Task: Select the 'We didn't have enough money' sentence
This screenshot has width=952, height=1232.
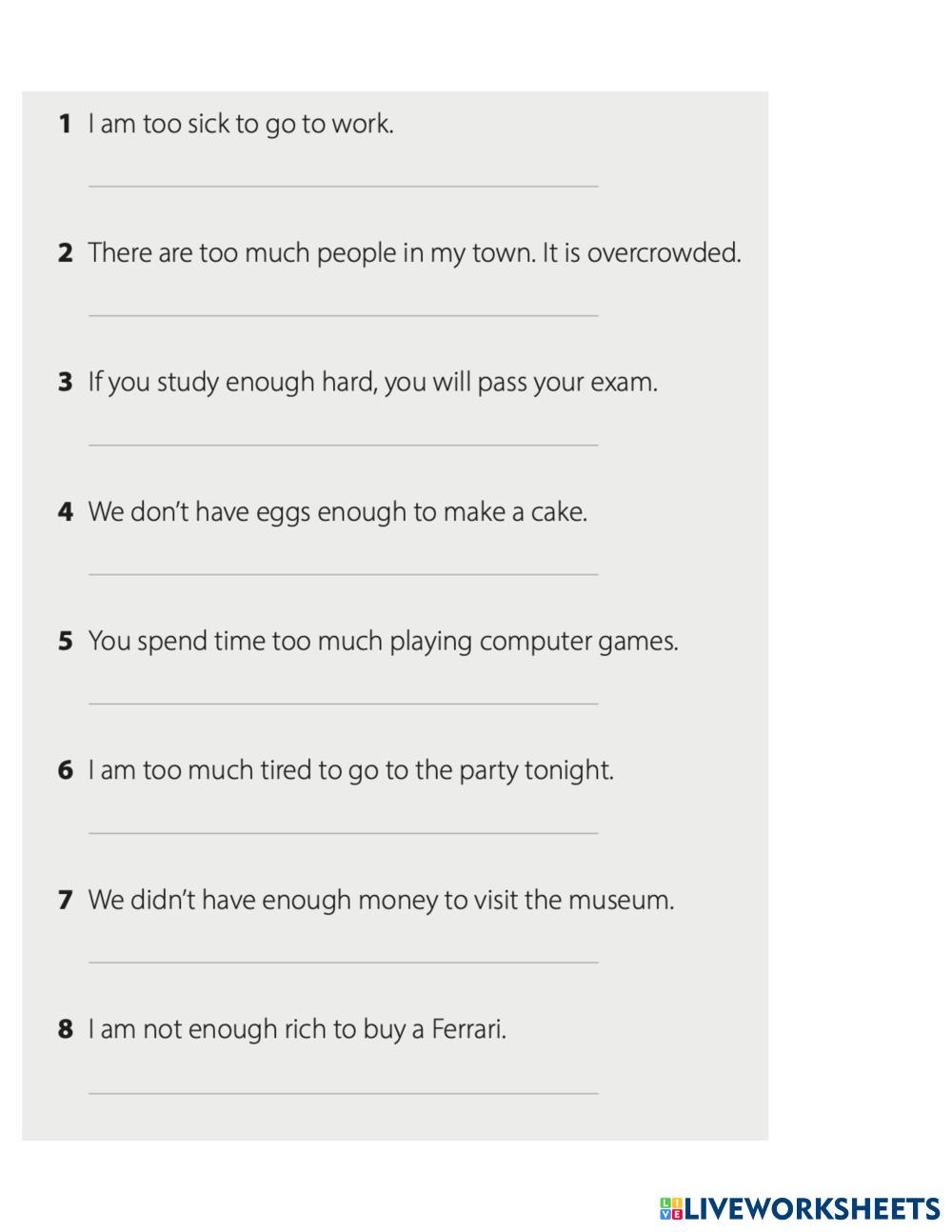Action: pos(381,900)
